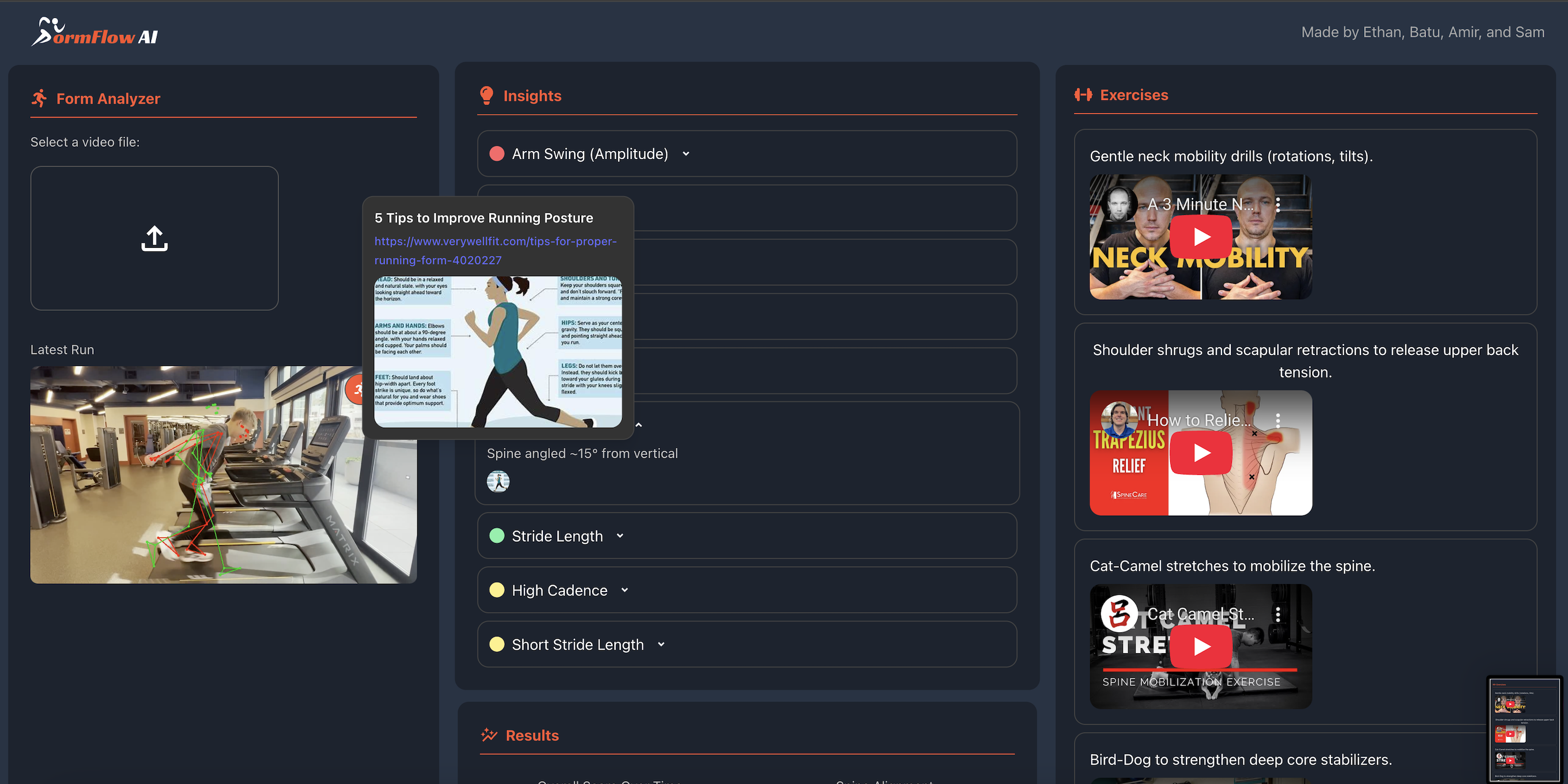This screenshot has width=1568, height=784.
Task: Play the Trapezius Relief video
Action: point(1201,453)
